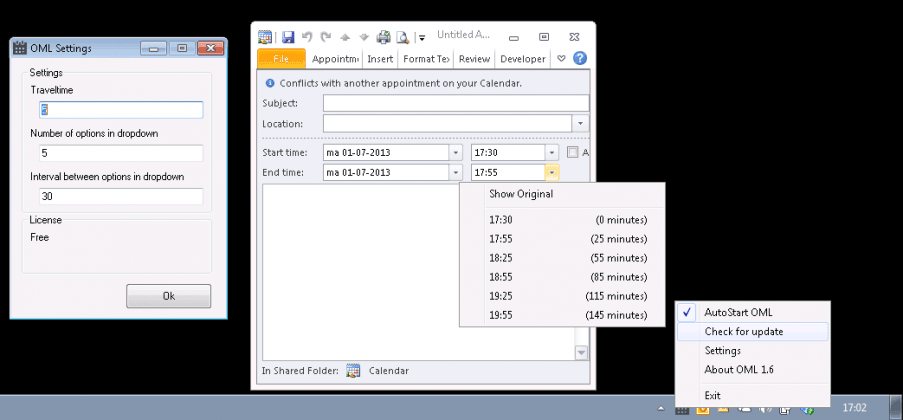The image size is (903, 420).
Task: Click the Print icon
Action: (384, 37)
